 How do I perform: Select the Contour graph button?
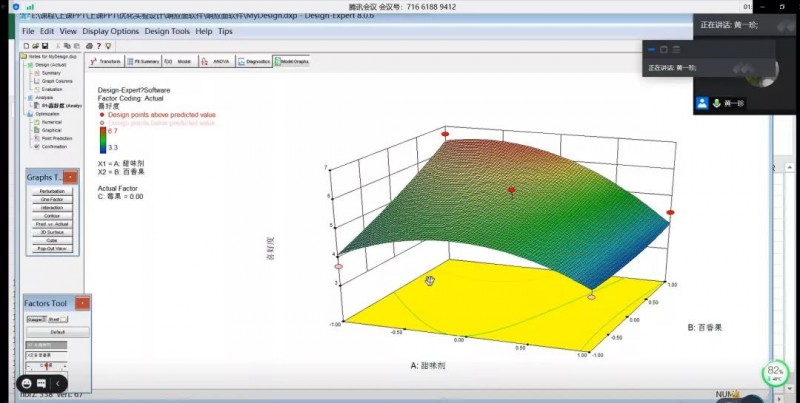[51, 215]
